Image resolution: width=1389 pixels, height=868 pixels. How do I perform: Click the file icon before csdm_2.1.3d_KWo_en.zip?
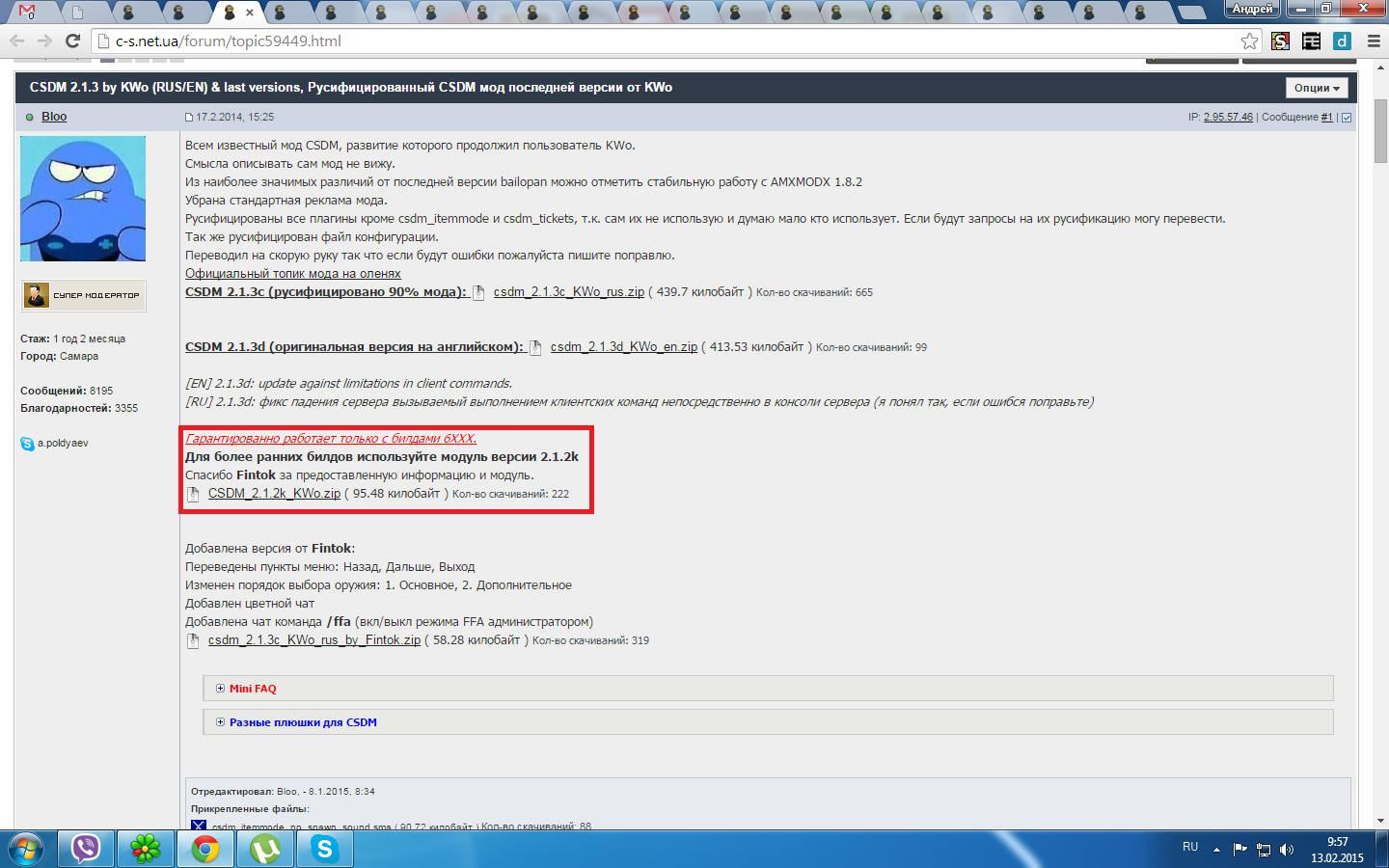point(535,347)
